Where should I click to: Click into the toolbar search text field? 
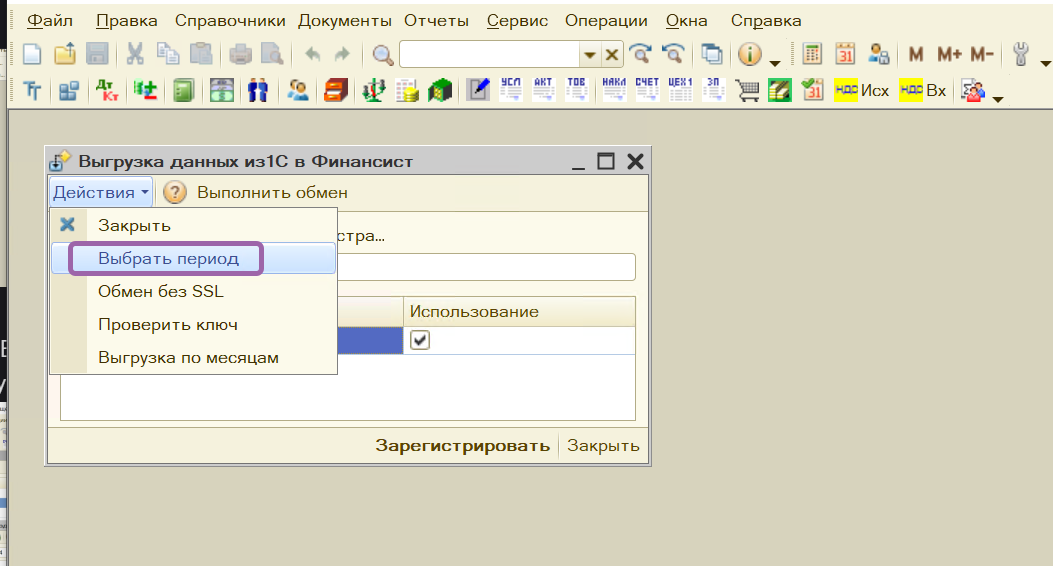point(490,54)
